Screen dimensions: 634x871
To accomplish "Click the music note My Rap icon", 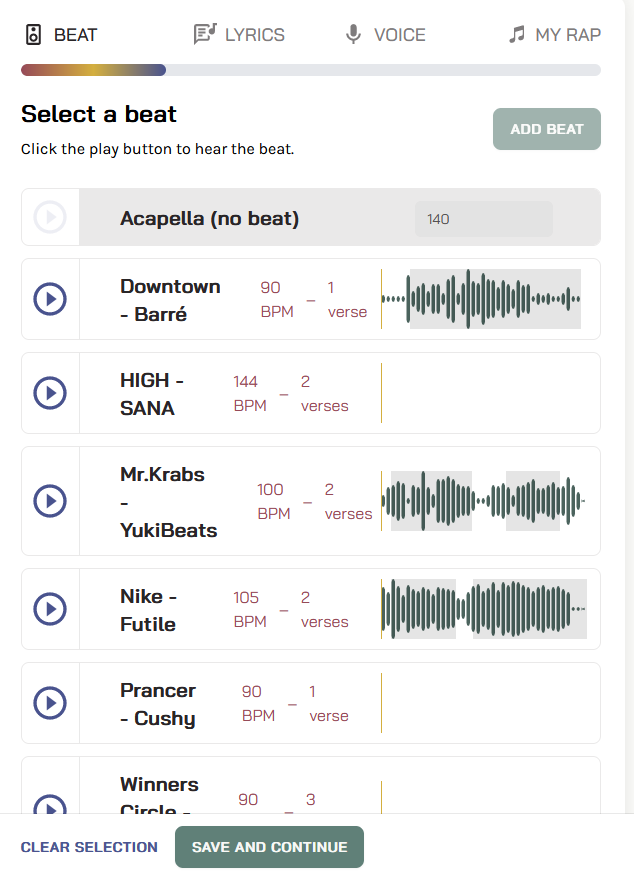I will (516, 35).
